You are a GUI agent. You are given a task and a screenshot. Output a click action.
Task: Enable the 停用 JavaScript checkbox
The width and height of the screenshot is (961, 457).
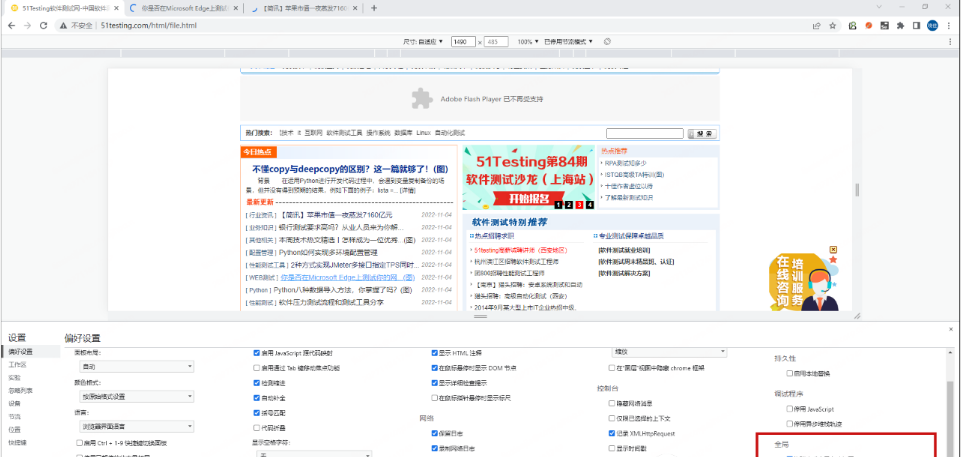point(789,409)
